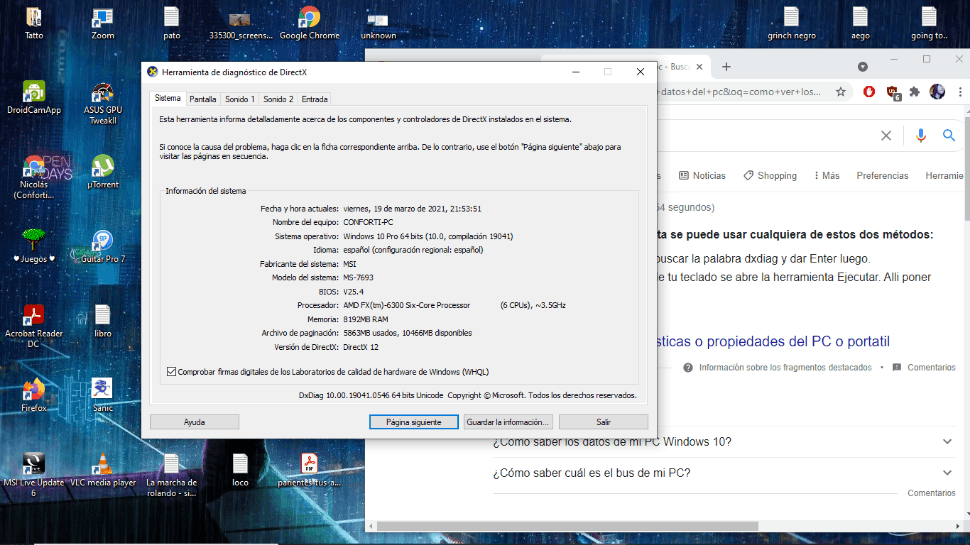The width and height of the screenshot is (970, 545).
Task: Bookmark page with Chrome star icon
Action: click(841, 92)
